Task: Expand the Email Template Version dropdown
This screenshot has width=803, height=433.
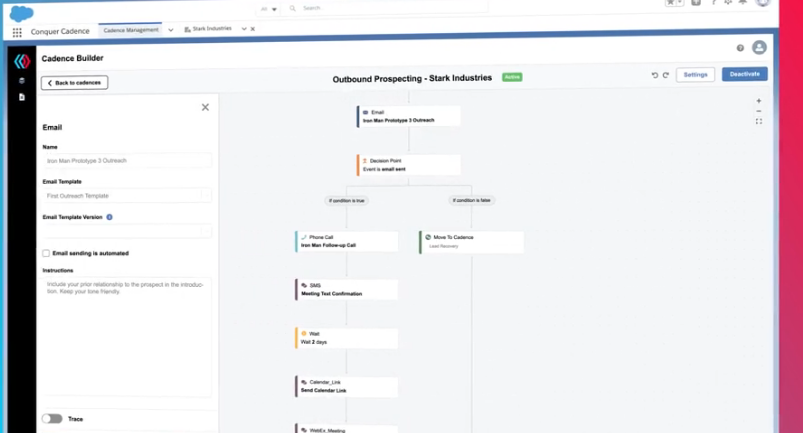Action: point(127,231)
